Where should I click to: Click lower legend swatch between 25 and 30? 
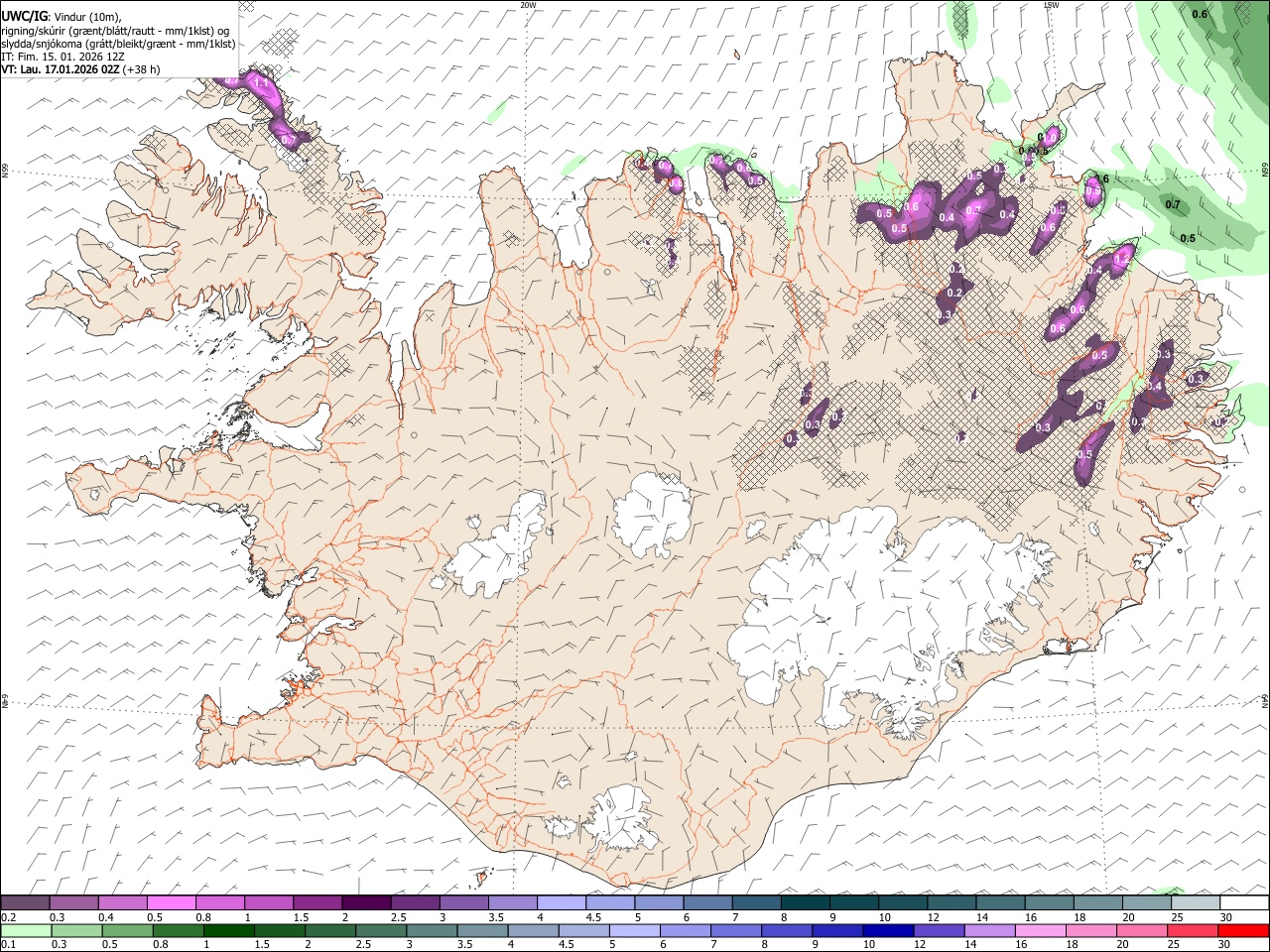(1192, 931)
